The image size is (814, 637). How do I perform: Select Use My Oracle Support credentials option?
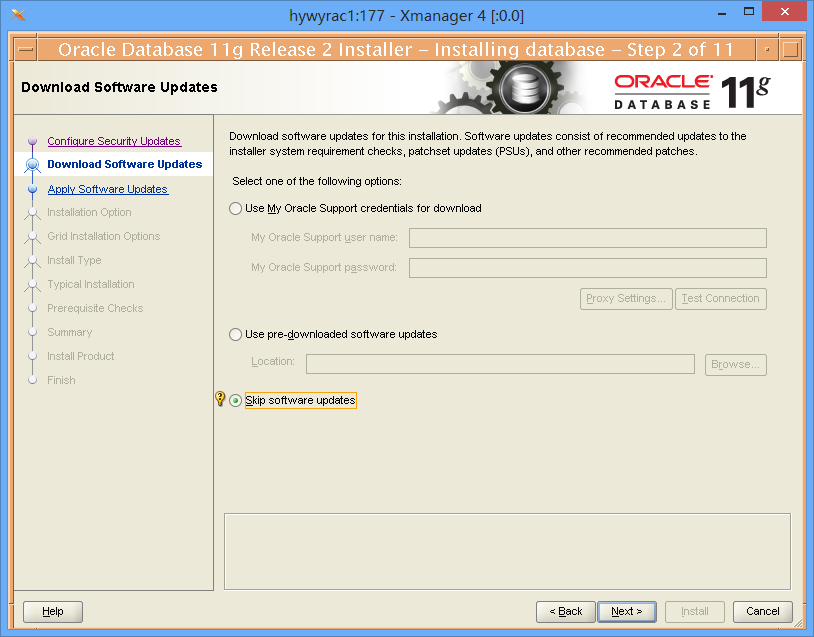[x=235, y=209]
